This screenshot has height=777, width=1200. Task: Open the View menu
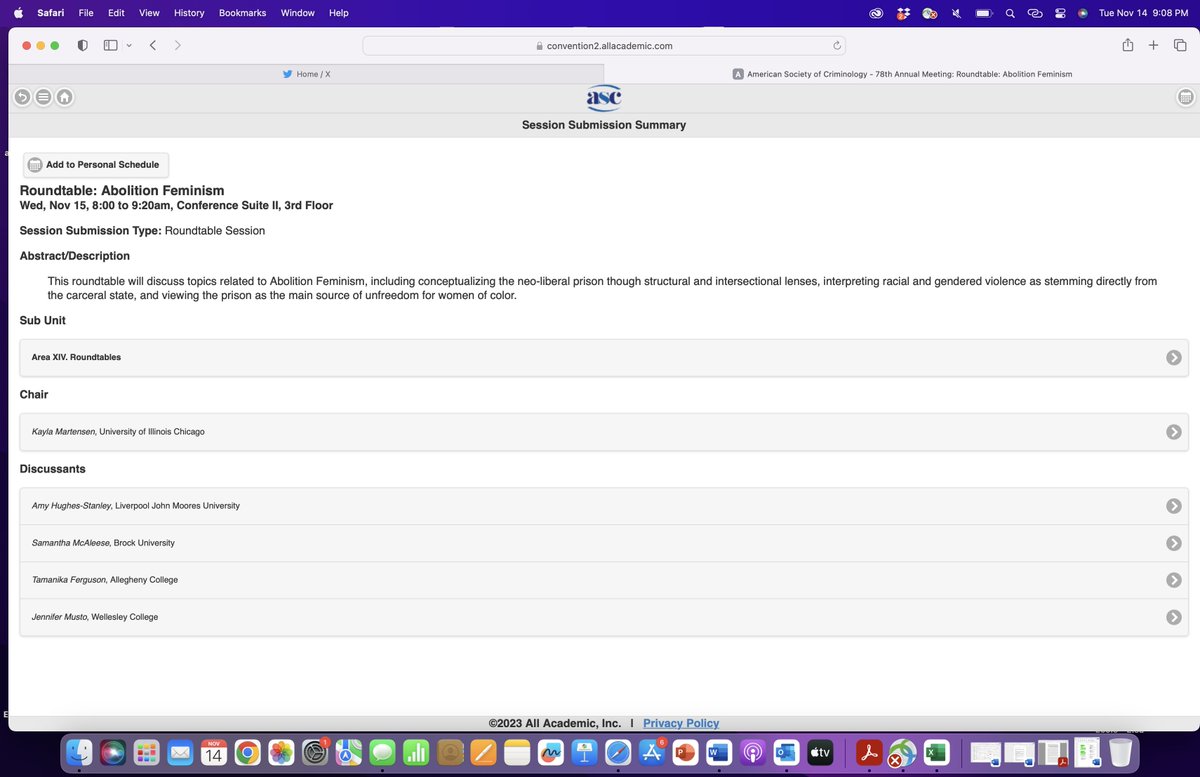[149, 13]
